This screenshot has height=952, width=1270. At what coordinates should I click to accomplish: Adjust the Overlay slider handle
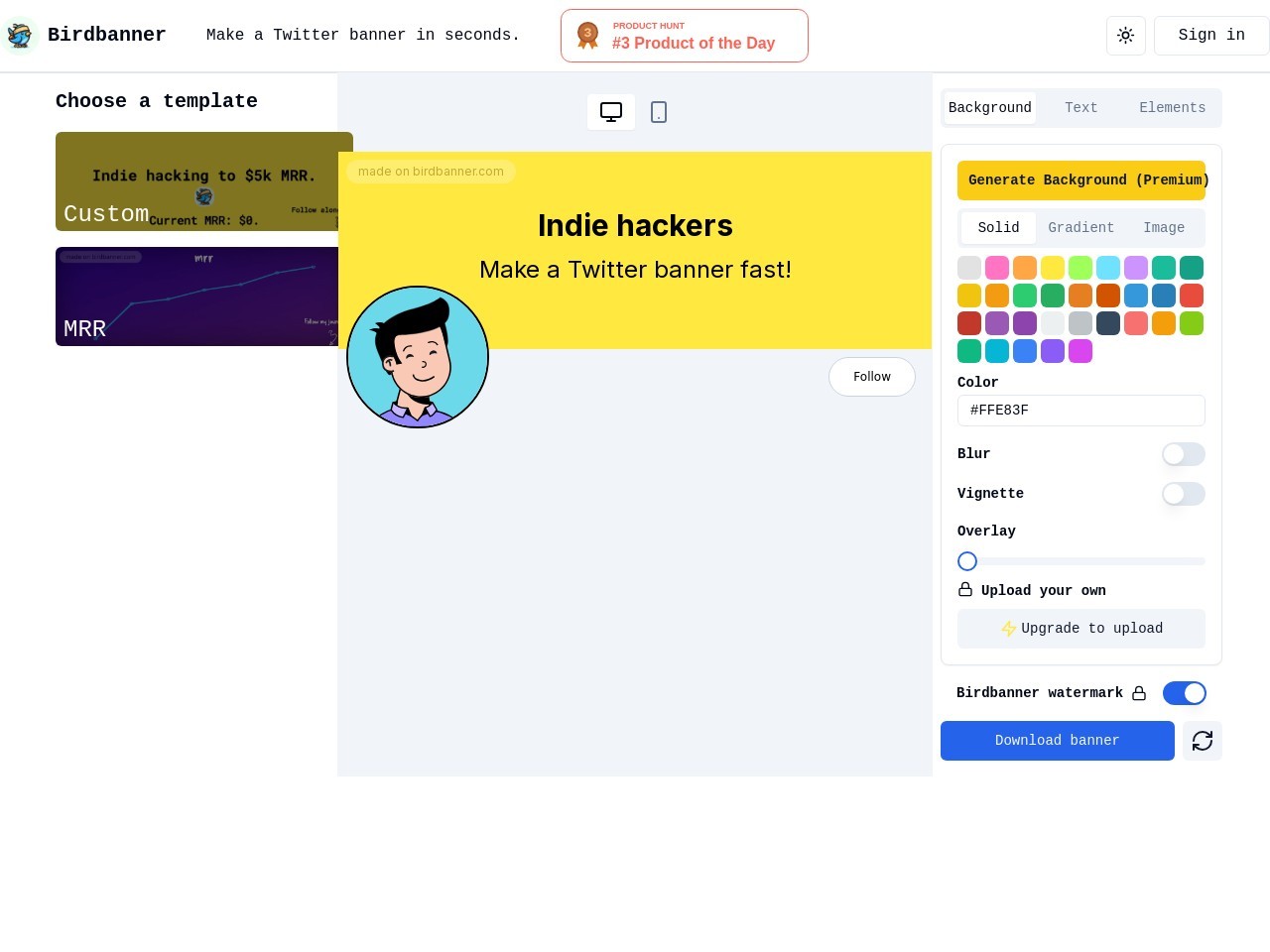click(x=967, y=561)
